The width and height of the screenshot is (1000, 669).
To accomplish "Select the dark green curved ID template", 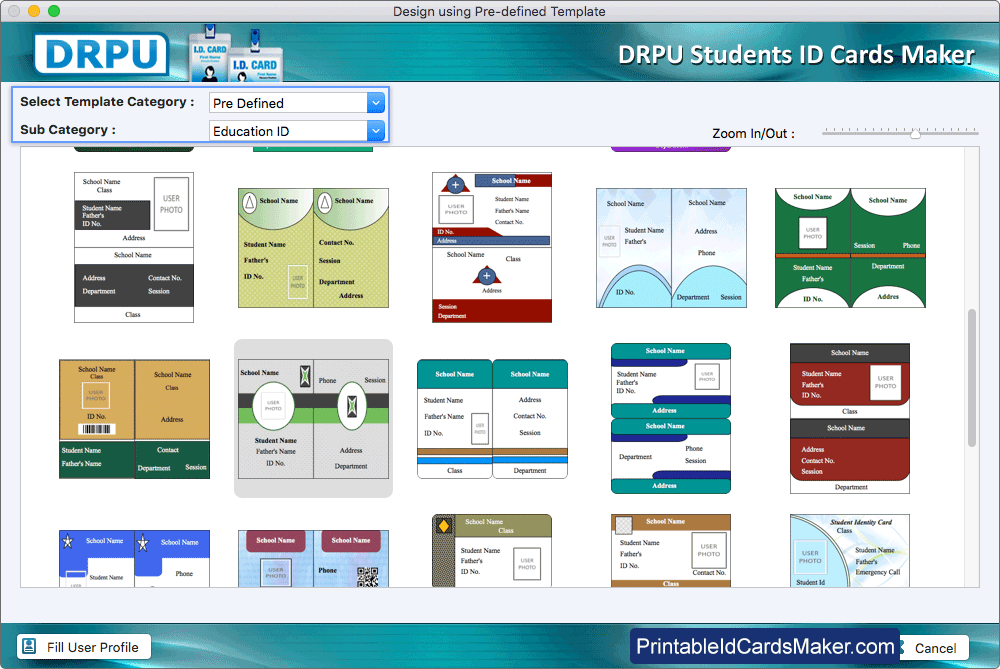I will tap(850, 248).
